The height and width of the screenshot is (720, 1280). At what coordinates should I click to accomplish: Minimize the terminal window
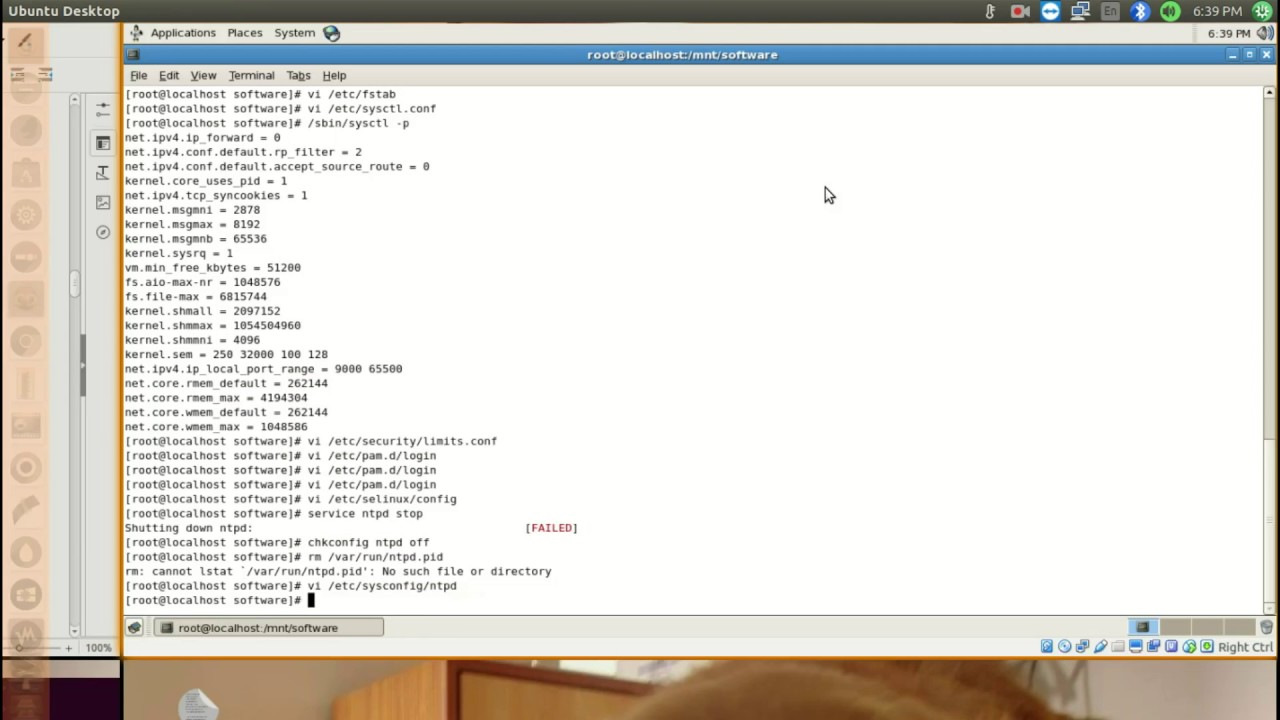(1232, 55)
